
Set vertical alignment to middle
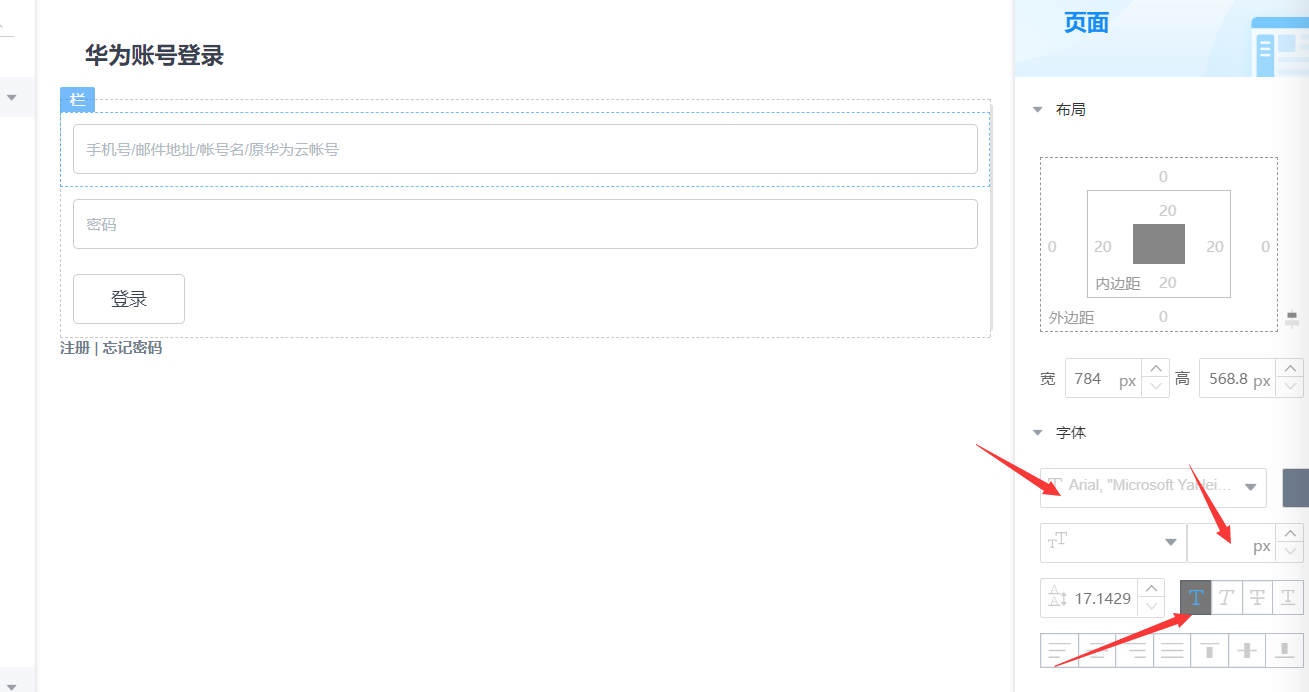click(1247, 651)
